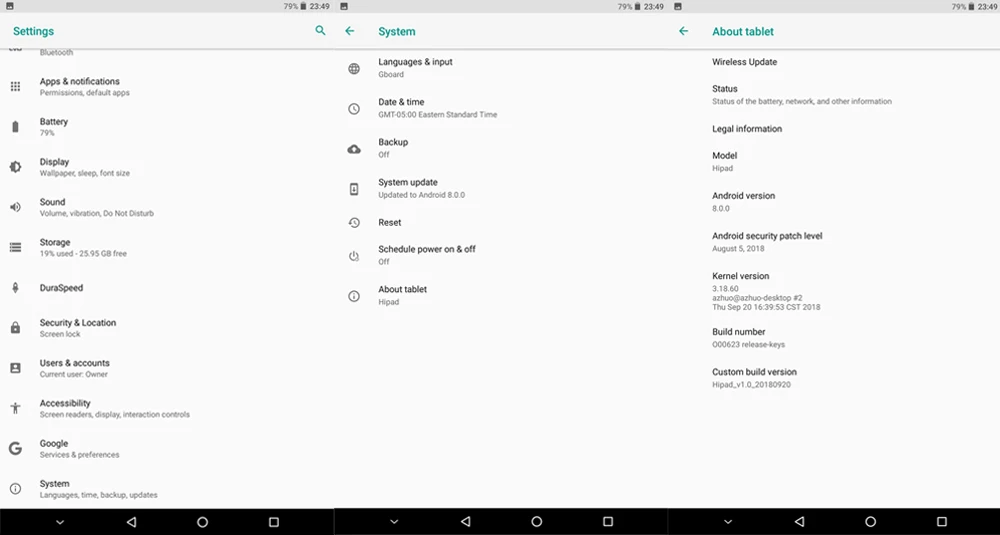Screen dimensions: 1000x535
Task: Tap Custom build version entry
Action: [x=834, y=378]
